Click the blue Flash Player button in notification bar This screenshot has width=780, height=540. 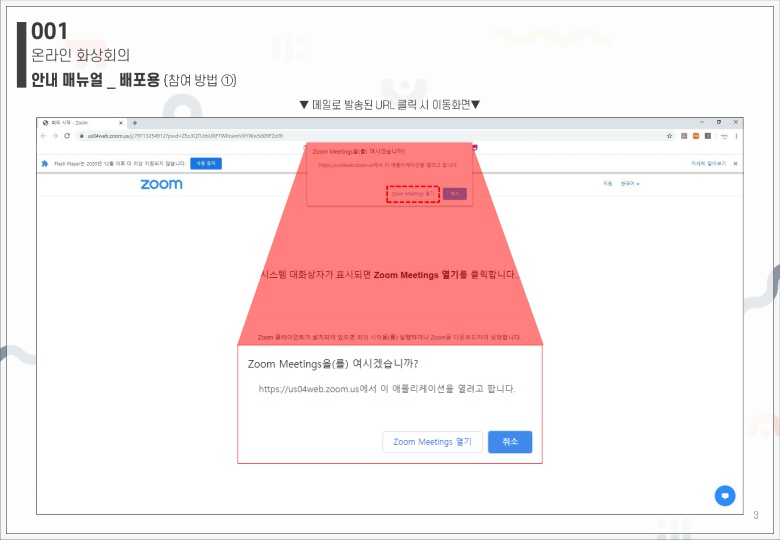click(206, 163)
